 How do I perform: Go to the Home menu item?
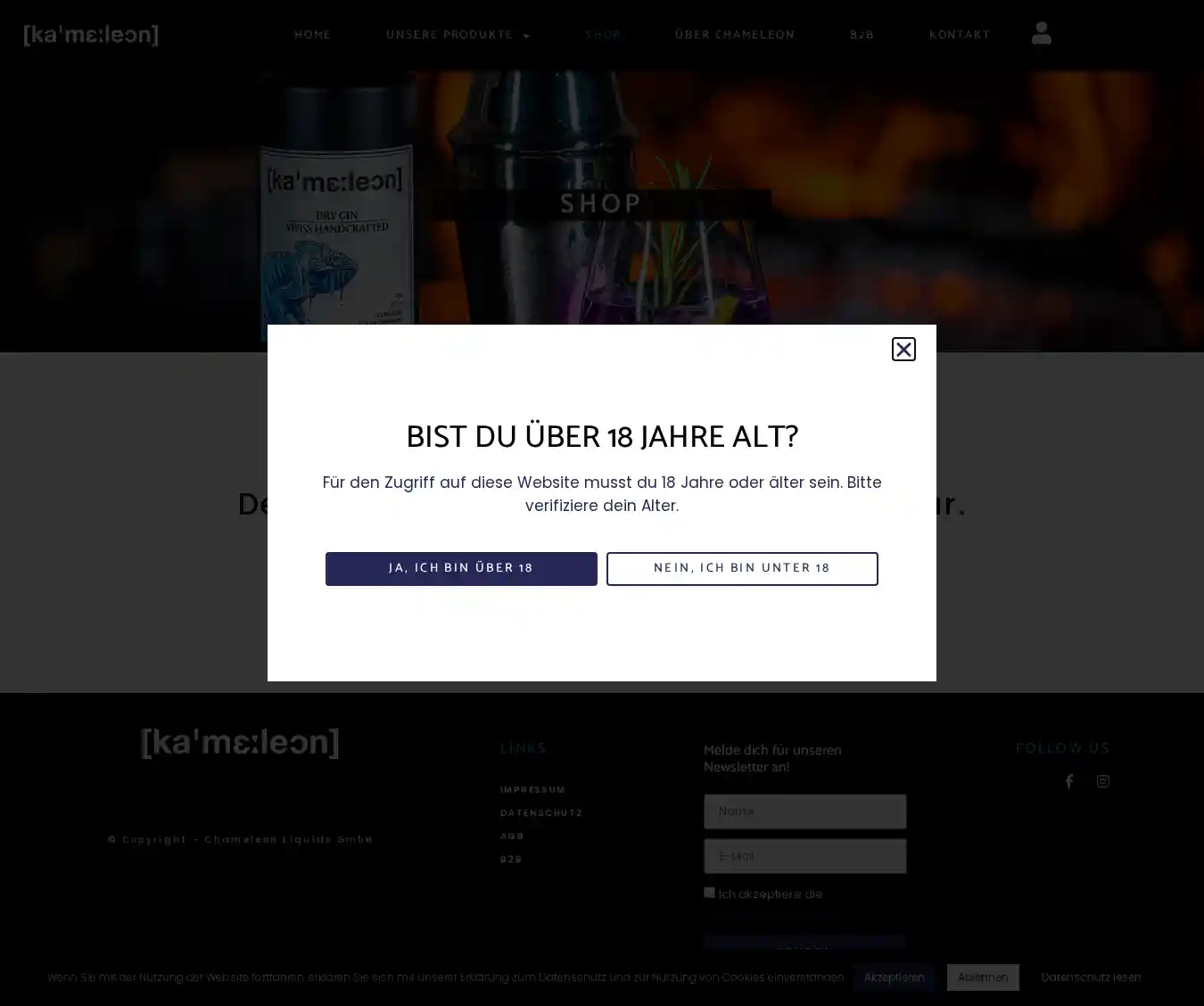point(312,35)
